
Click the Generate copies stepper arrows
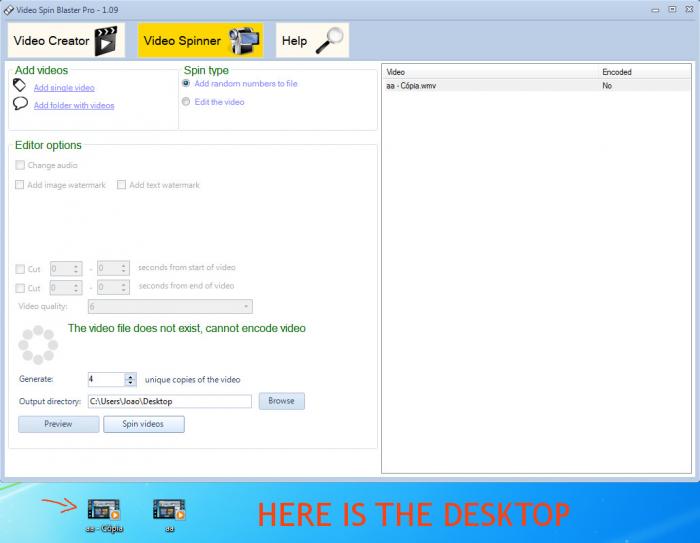point(130,380)
